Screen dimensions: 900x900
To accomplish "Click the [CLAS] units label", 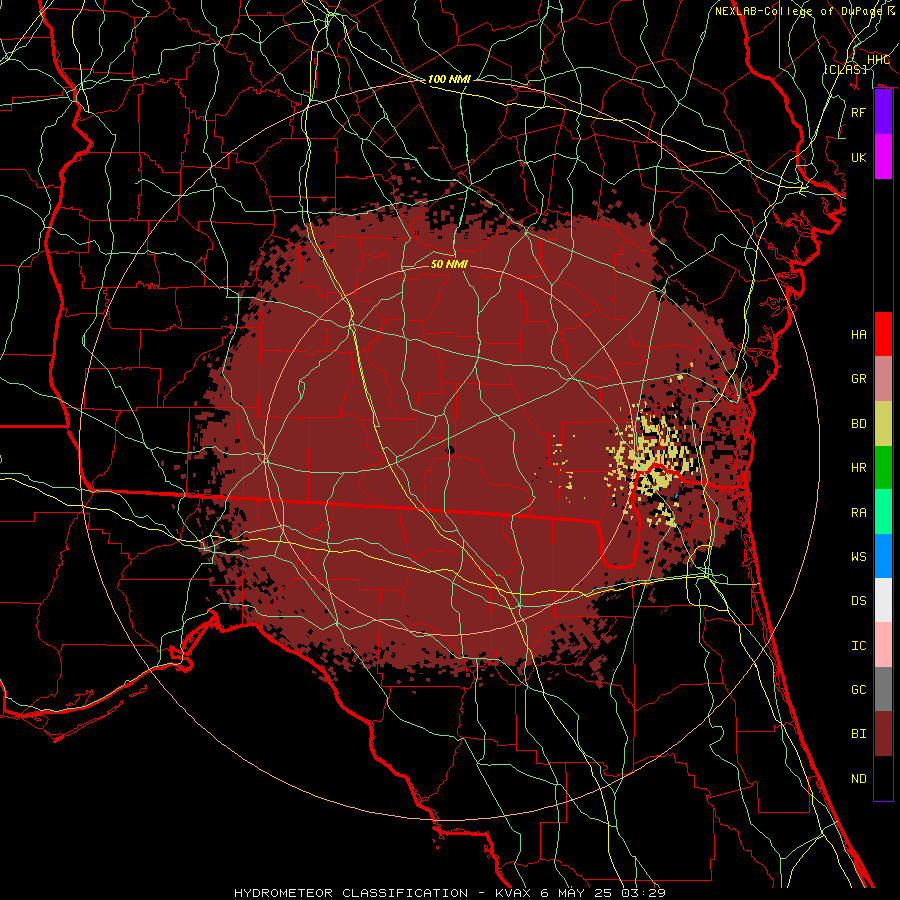I will 845,69.
